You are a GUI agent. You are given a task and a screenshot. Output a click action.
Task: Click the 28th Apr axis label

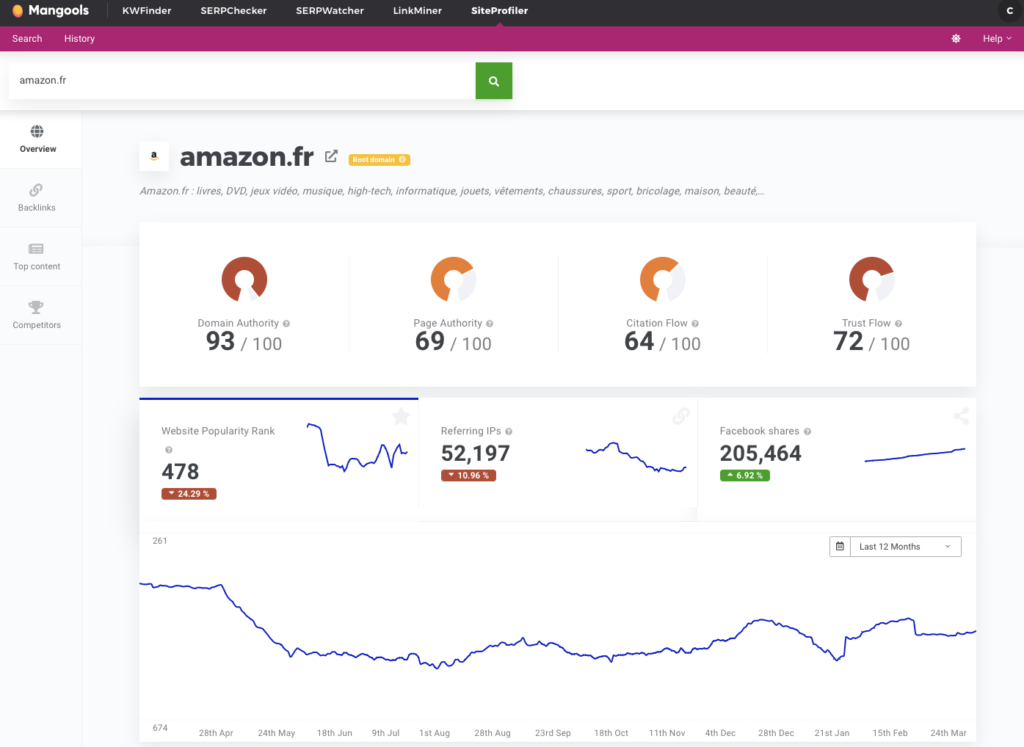(x=216, y=733)
